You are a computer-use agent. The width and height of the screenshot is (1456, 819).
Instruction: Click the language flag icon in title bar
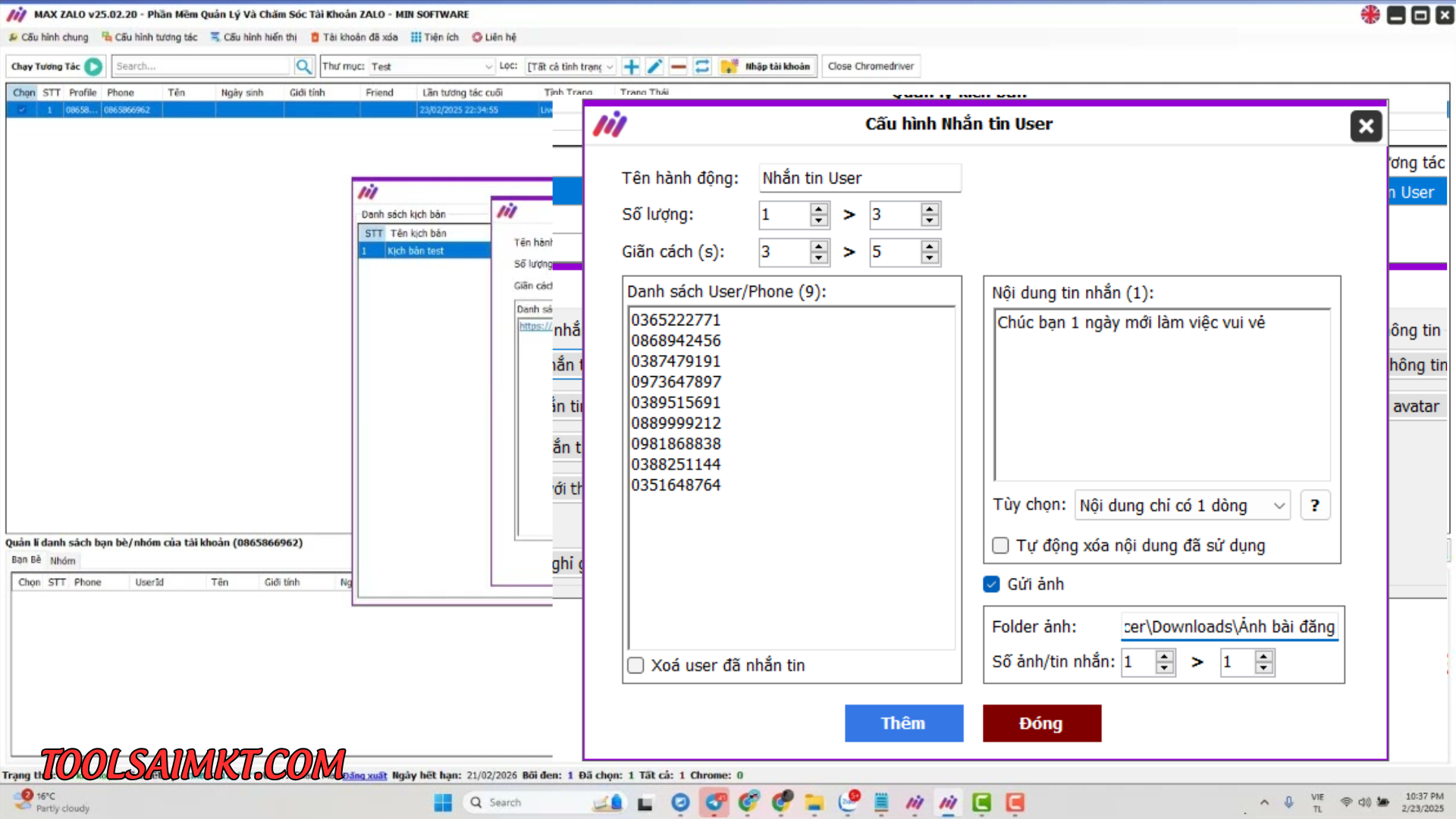1370,14
